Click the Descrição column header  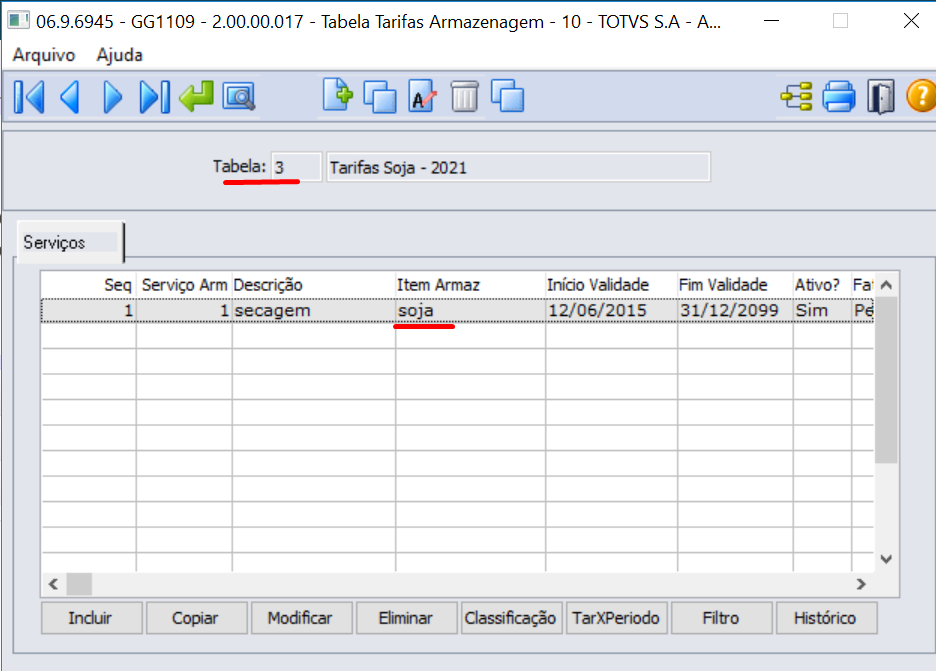coord(314,285)
